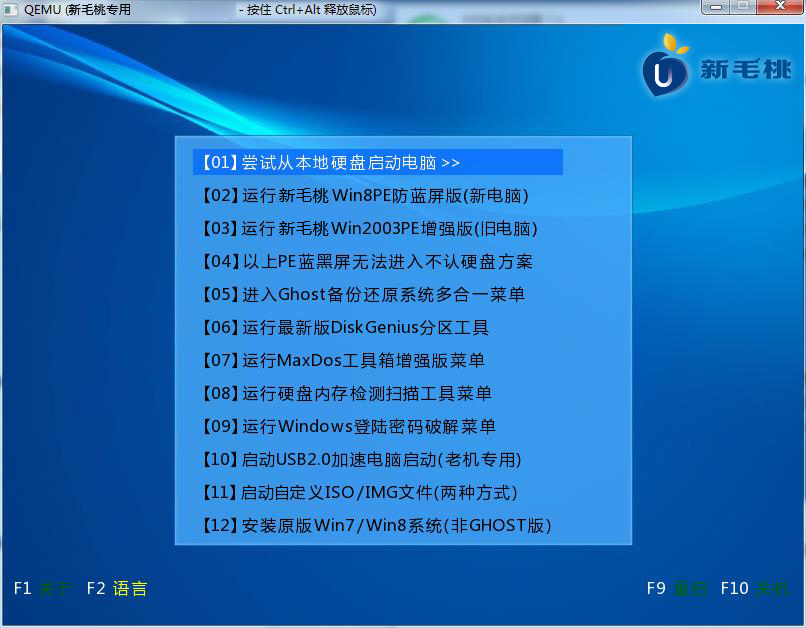Minimize the QEMU window

pyautogui.click(x=716, y=7)
